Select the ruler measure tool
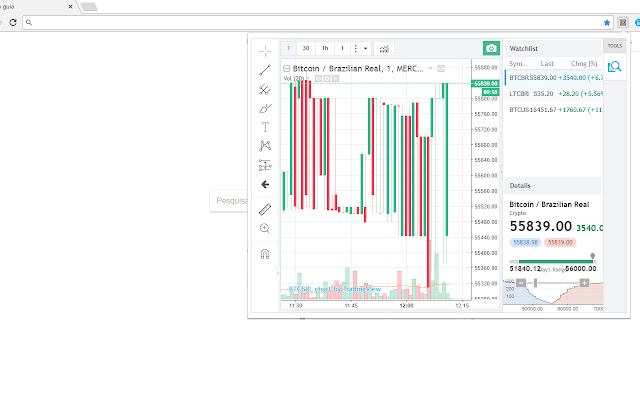The width and height of the screenshot is (640, 400). (265, 209)
